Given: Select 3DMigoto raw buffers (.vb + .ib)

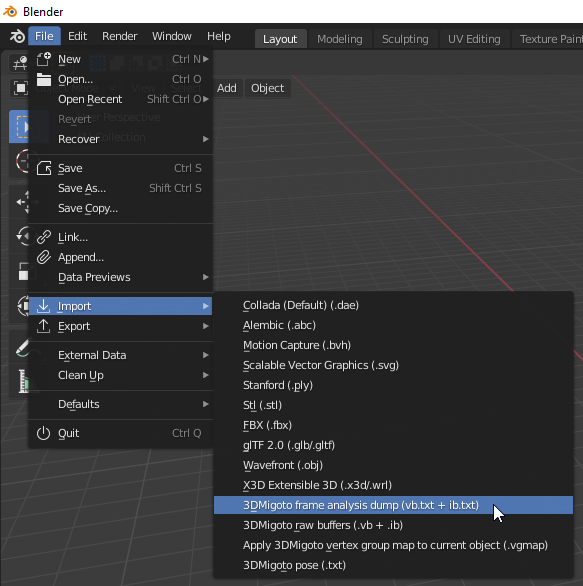Looking at the screenshot, I should coord(393,525).
